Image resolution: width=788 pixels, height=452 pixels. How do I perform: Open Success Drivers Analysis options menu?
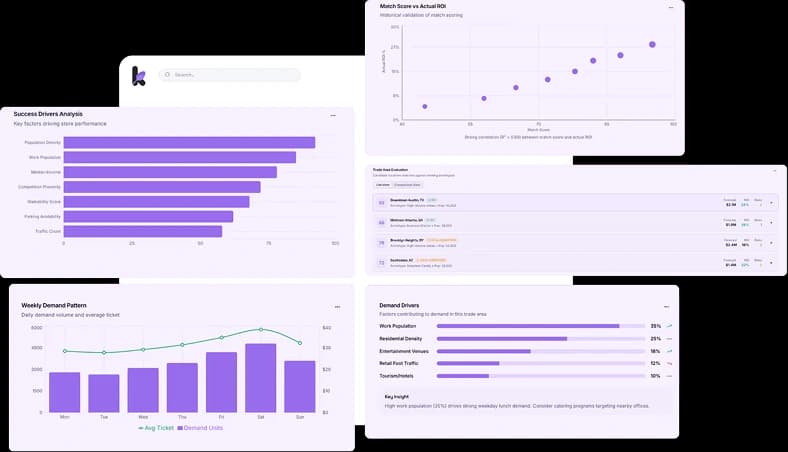pos(333,116)
